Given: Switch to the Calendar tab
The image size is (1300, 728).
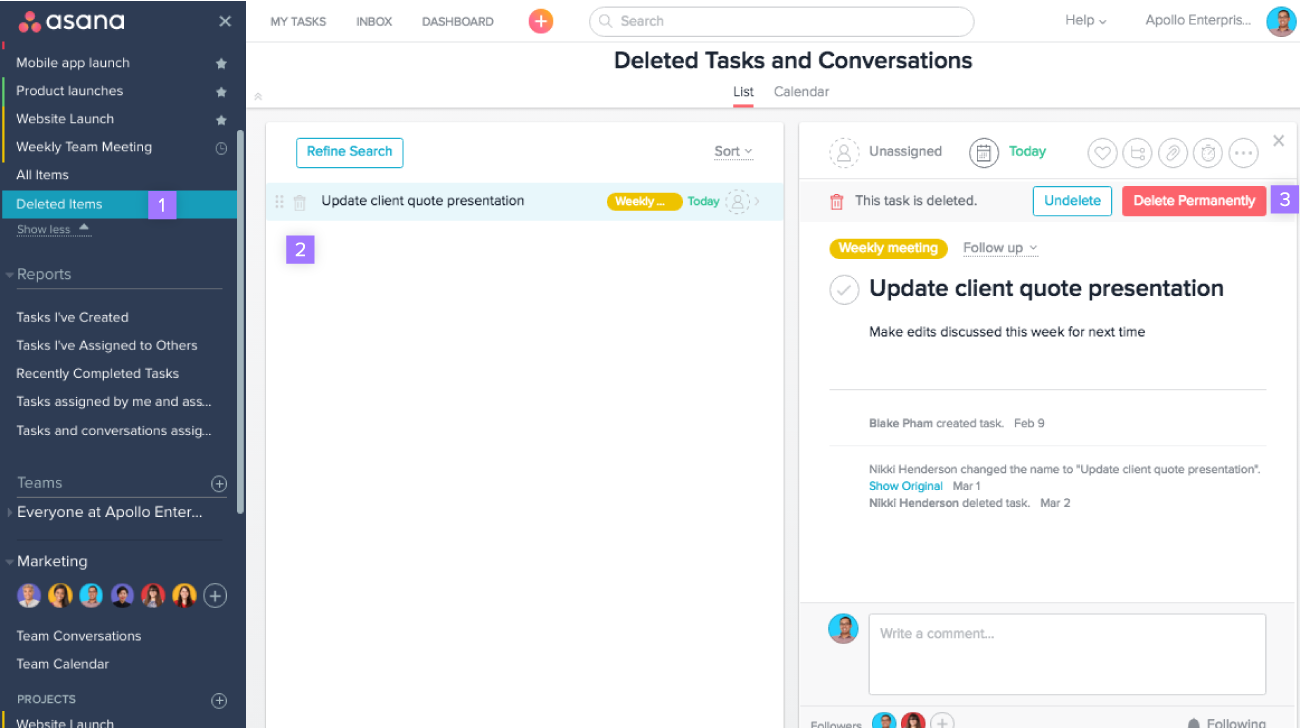Looking at the screenshot, I should point(801,92).
